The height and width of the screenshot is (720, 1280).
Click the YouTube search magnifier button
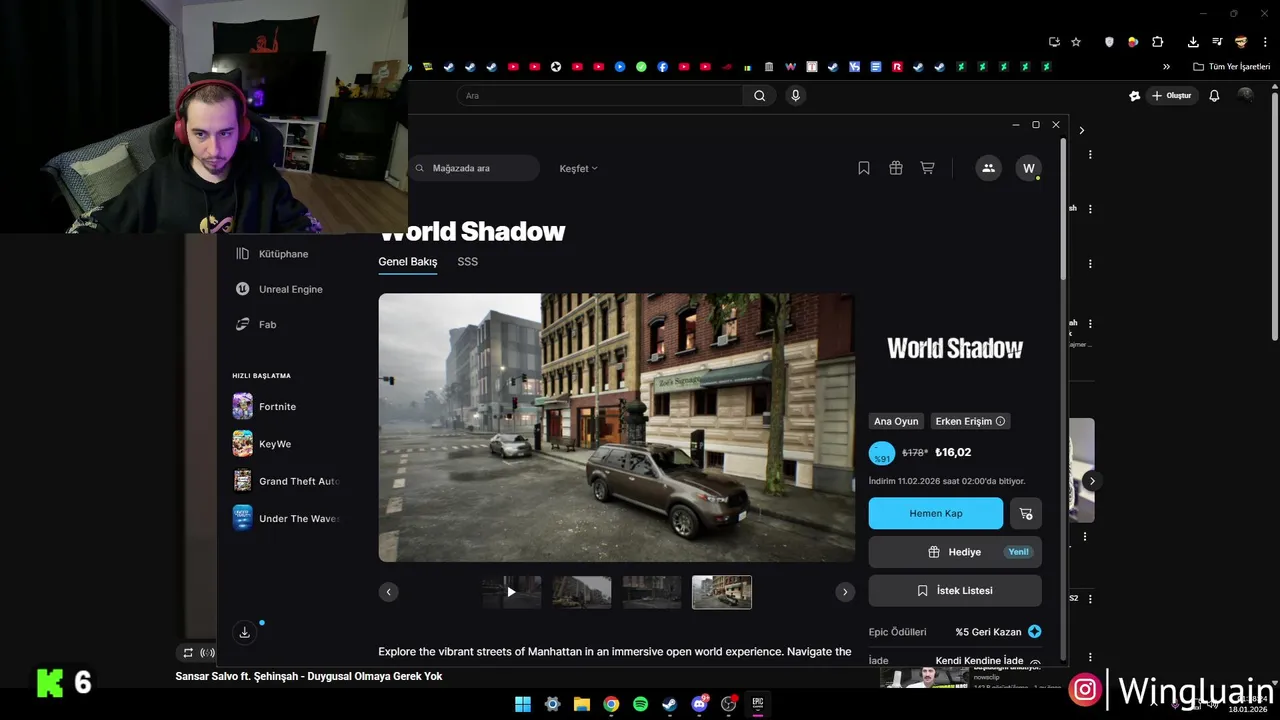coord(760,95)
